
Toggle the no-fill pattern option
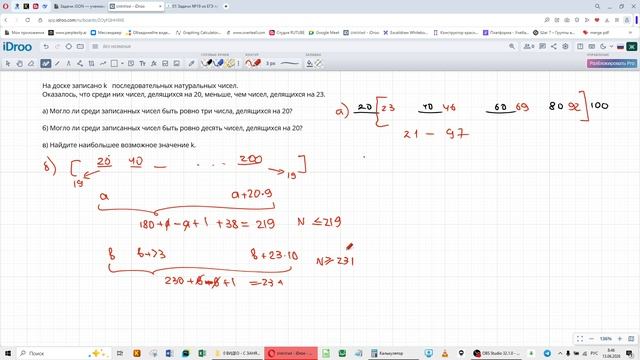318,64
